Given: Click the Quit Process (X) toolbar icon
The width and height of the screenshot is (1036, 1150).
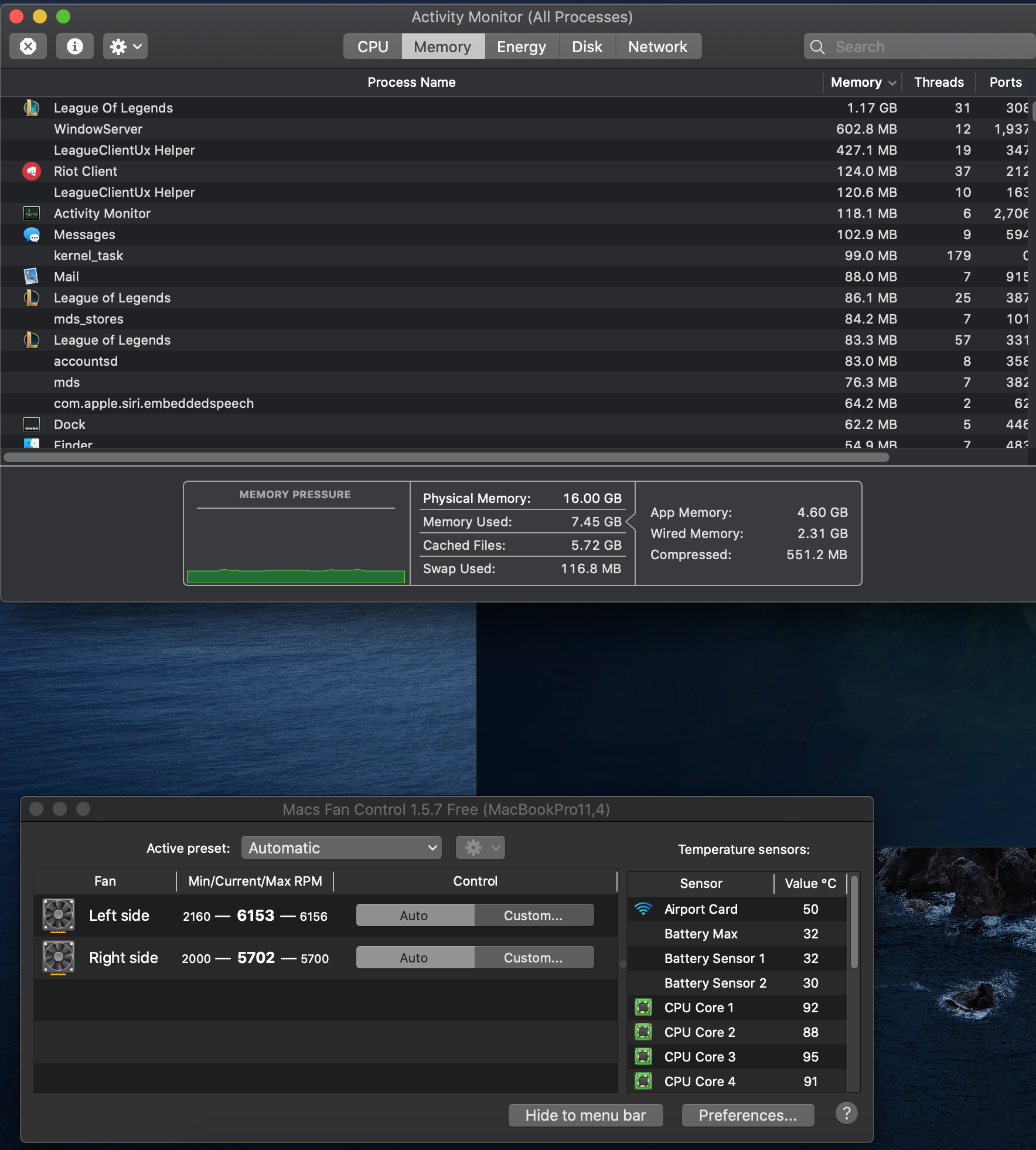Looking at the screenshot, I should [x=28, y=46].
